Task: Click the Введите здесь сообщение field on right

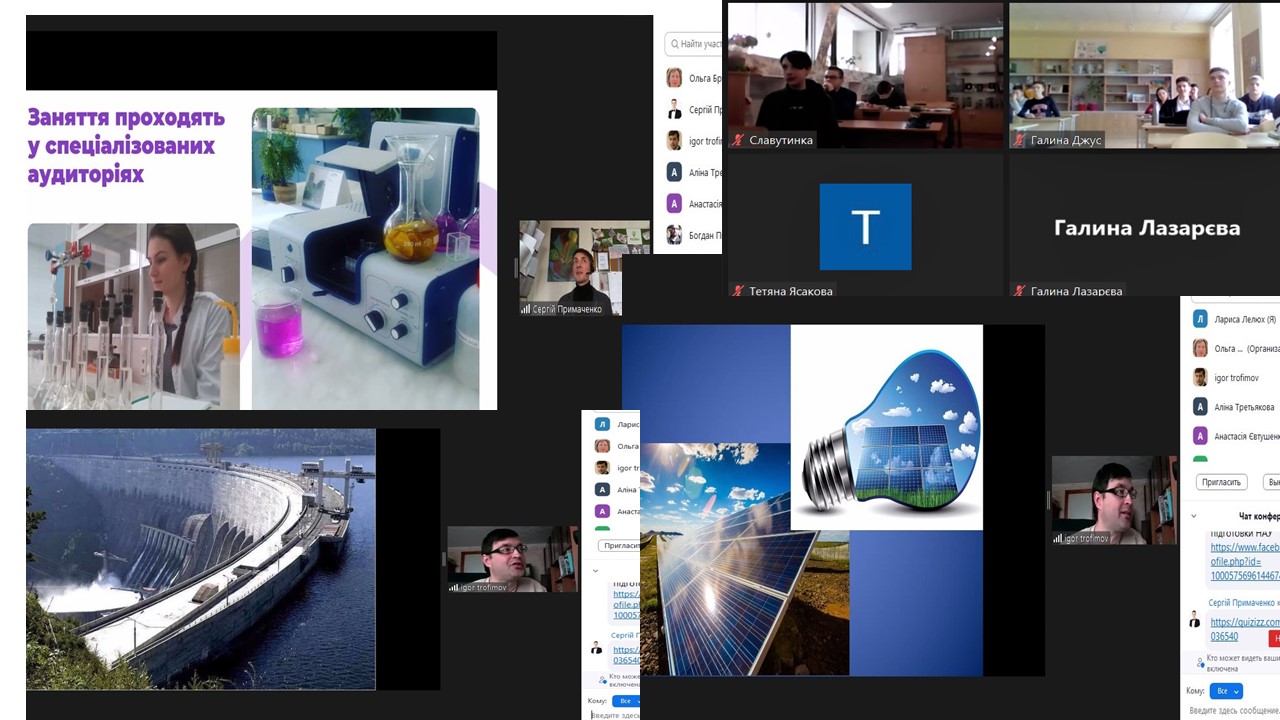Action: pyautogui.click(x=1233, y=710)
